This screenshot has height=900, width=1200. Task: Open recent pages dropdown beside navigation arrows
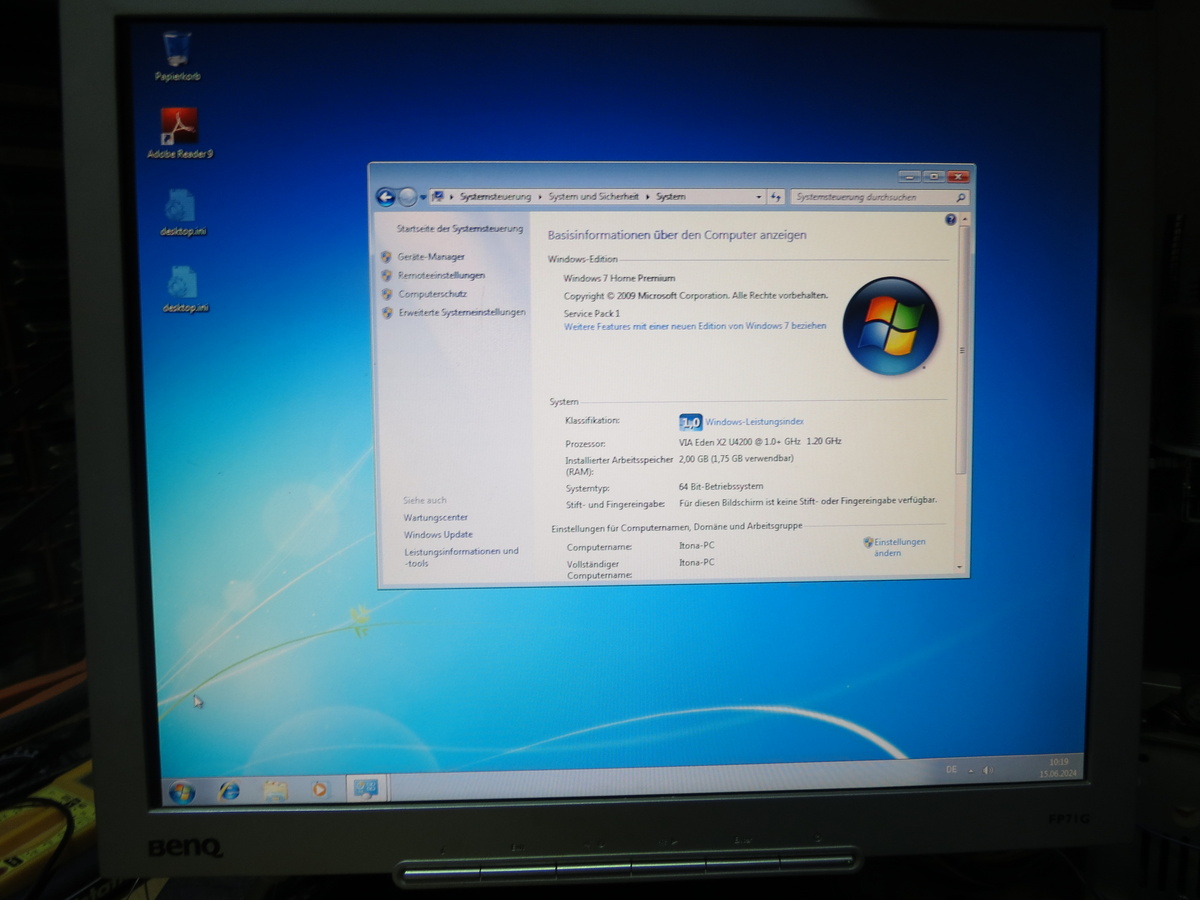coord(423,198)
